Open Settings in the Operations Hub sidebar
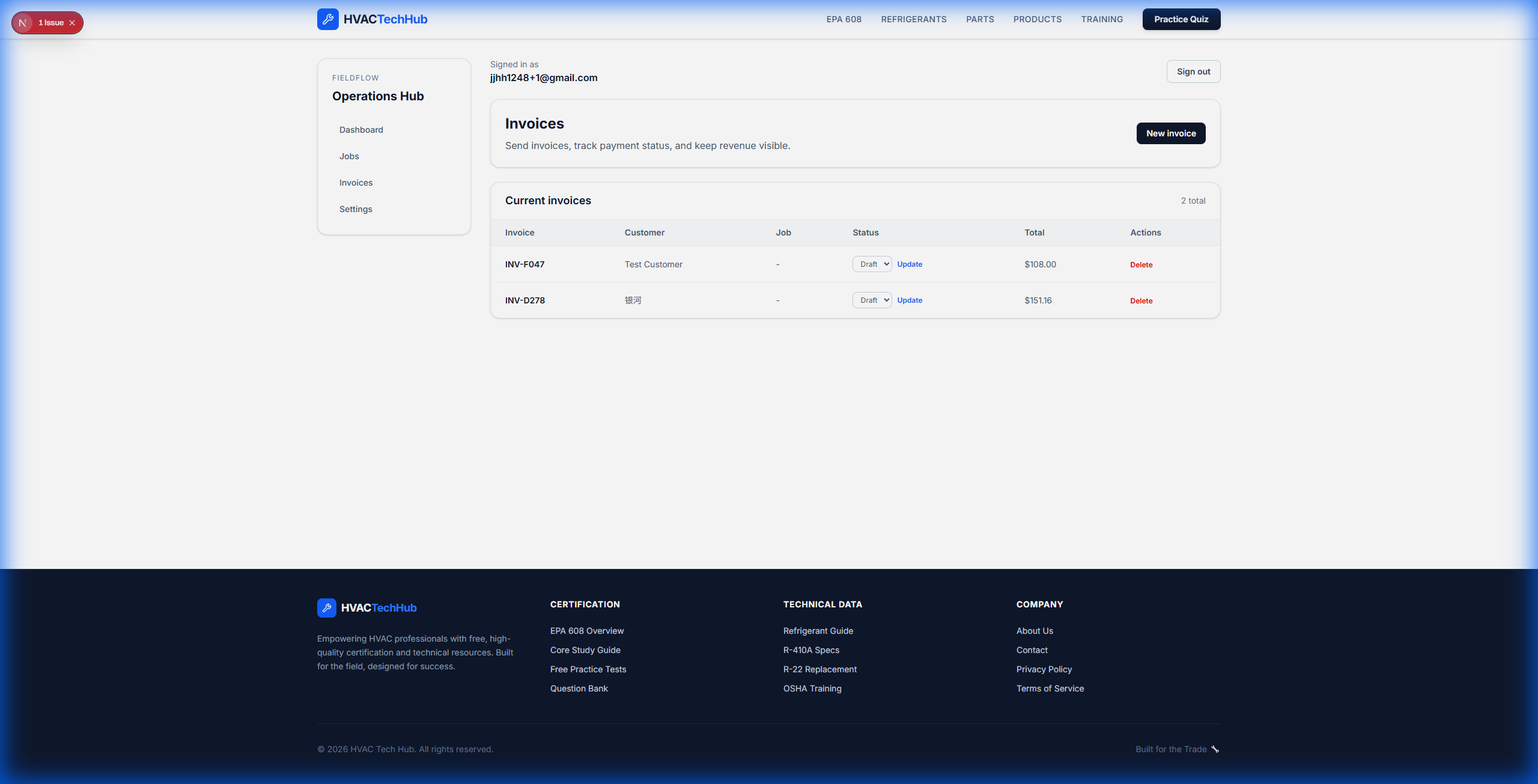Image resolution: width=1538 pixels, height=784 pixels. (355, 208)
